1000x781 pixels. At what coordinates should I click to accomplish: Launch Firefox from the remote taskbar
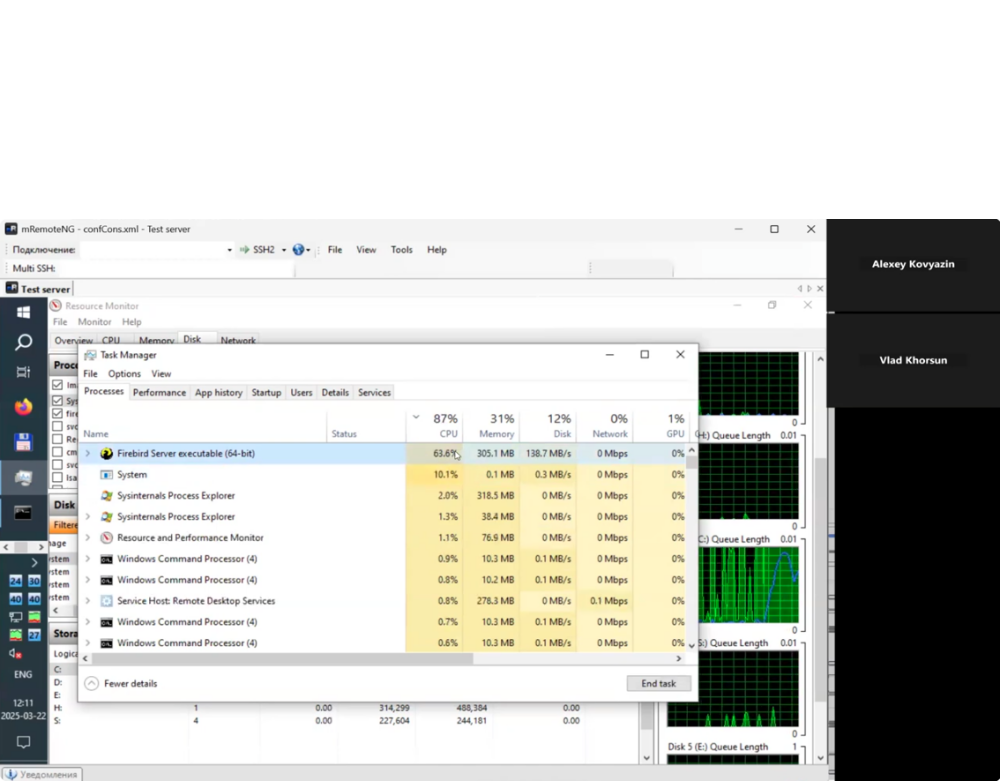pos(24,407)
